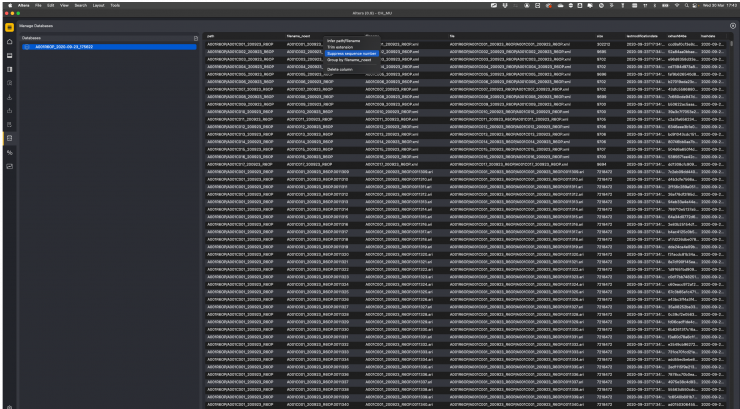Choose 'Suppress sequence number' from context menu
The image size is (740, 409).
point(352,54)
